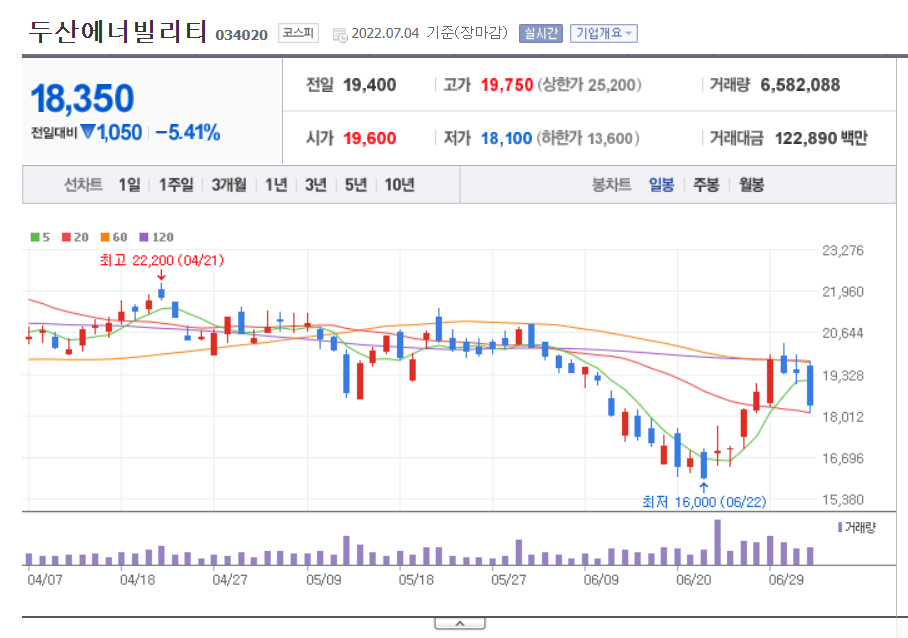Select the 10년 line chart period
Image resolution: width=908 pixels, height=638 pixels.
400,185
